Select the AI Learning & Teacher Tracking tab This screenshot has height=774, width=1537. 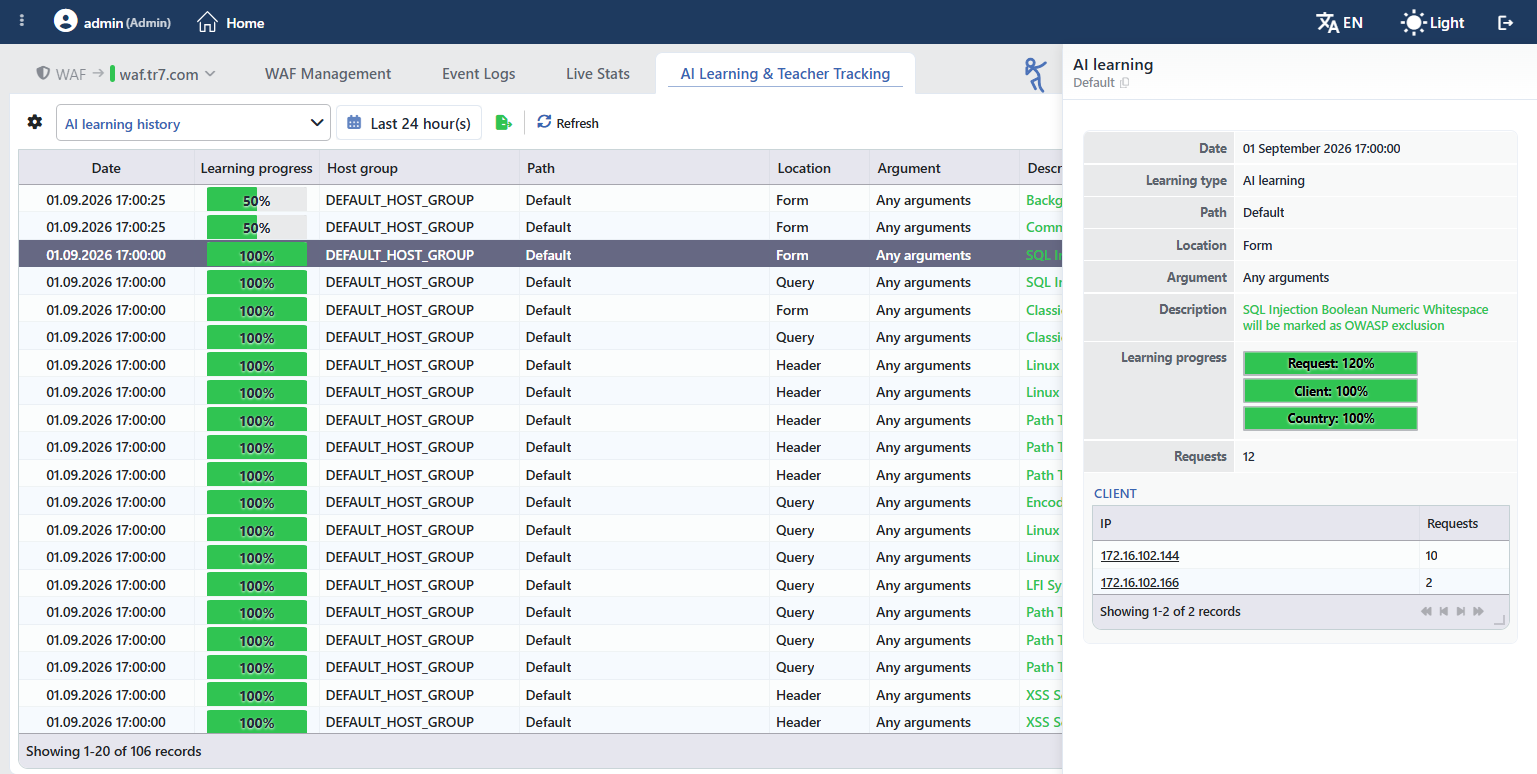(x=785, y=74)
